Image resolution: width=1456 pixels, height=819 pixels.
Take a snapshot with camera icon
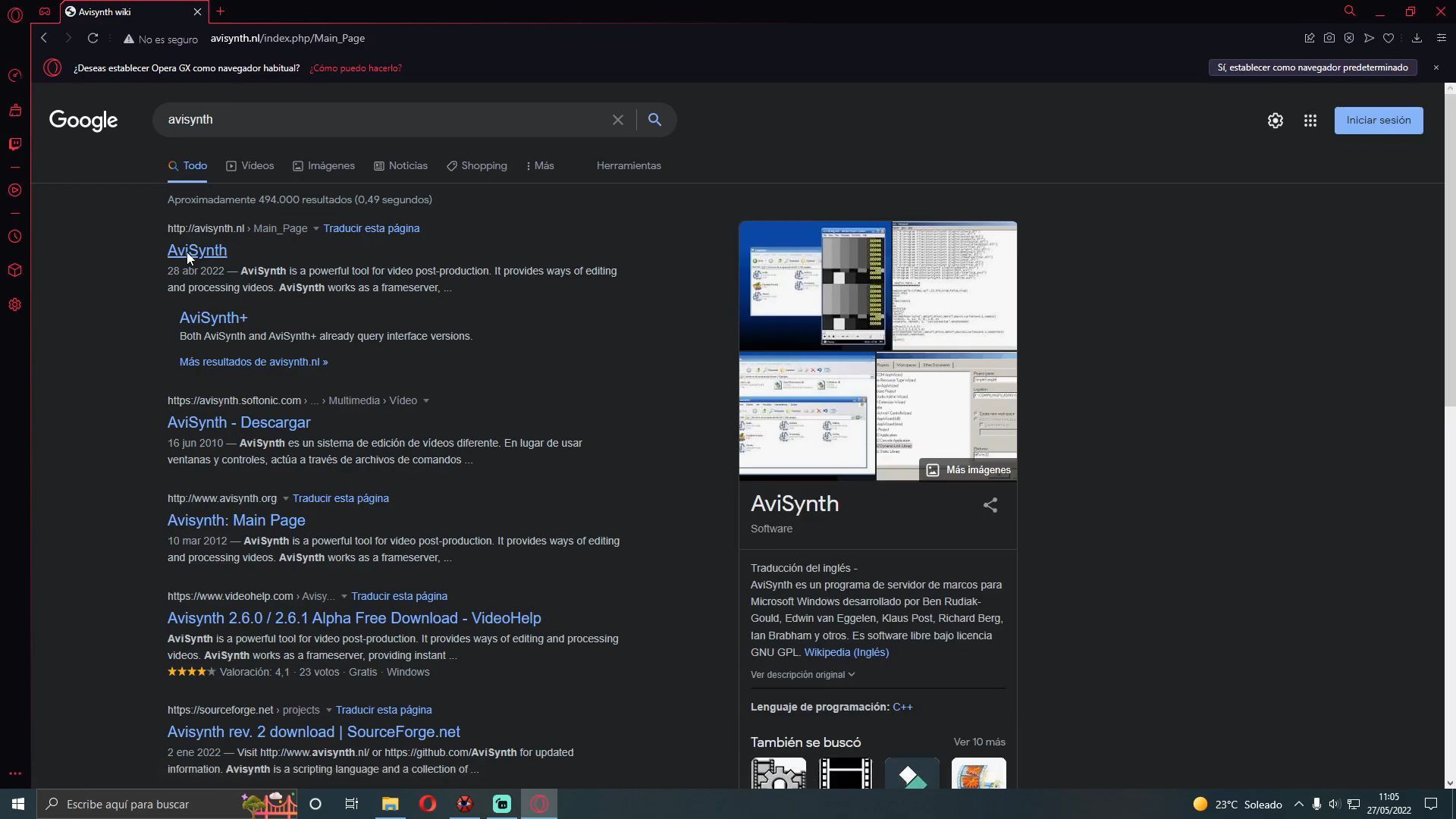[x=1329, y=38]
